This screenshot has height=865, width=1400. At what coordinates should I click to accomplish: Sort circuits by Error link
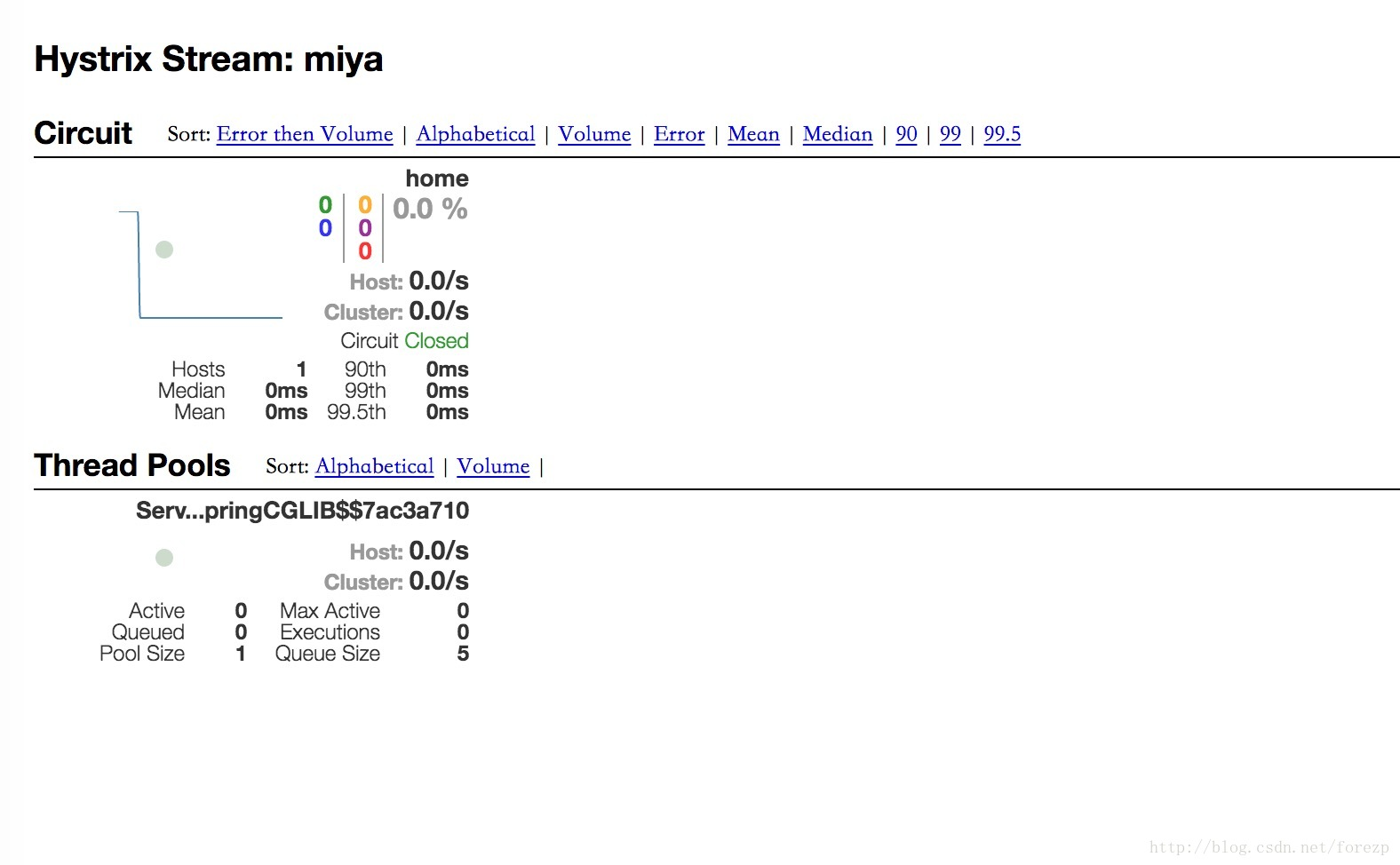tap(679, 134)
